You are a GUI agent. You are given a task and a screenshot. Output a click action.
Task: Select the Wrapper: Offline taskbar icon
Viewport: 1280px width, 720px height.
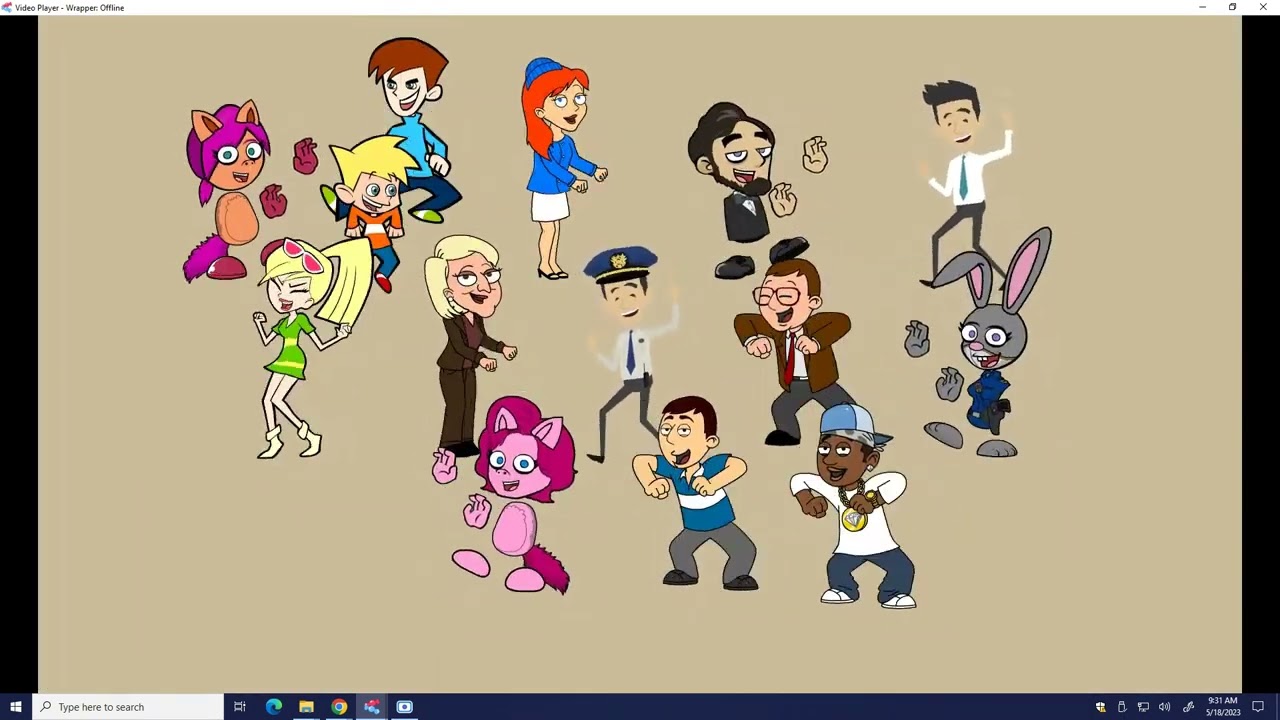coord(372,707)
